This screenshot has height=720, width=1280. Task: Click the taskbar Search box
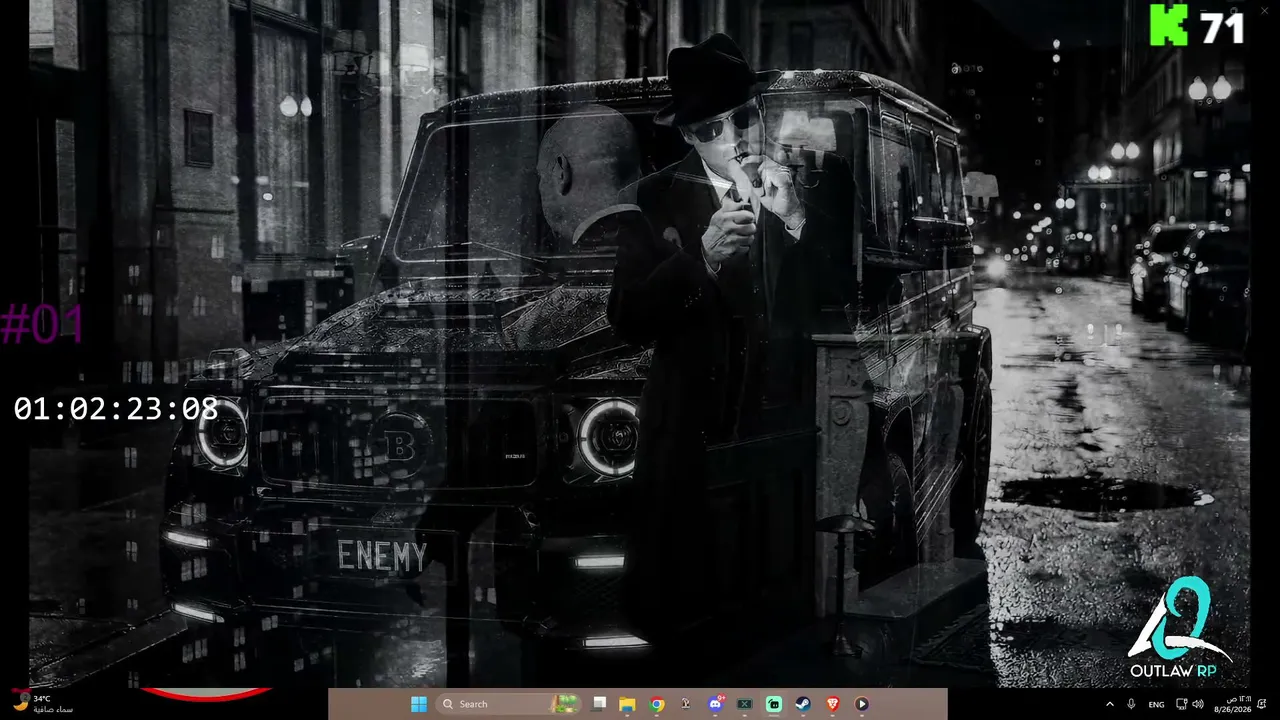pos(510,704)
